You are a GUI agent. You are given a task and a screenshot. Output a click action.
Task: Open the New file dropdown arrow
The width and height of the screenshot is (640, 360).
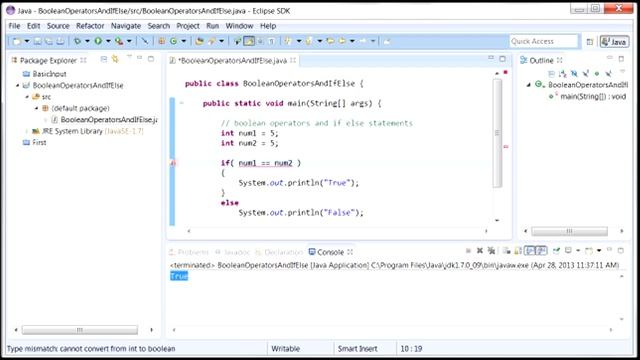click(x=27, y=41)
